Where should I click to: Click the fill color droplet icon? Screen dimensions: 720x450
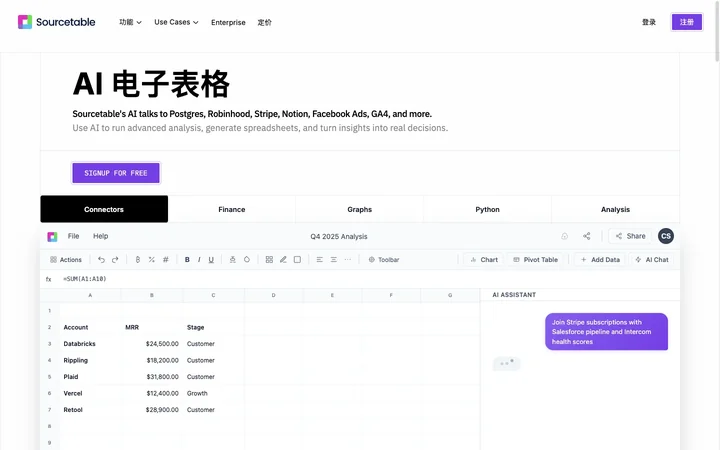click(247, 259)
